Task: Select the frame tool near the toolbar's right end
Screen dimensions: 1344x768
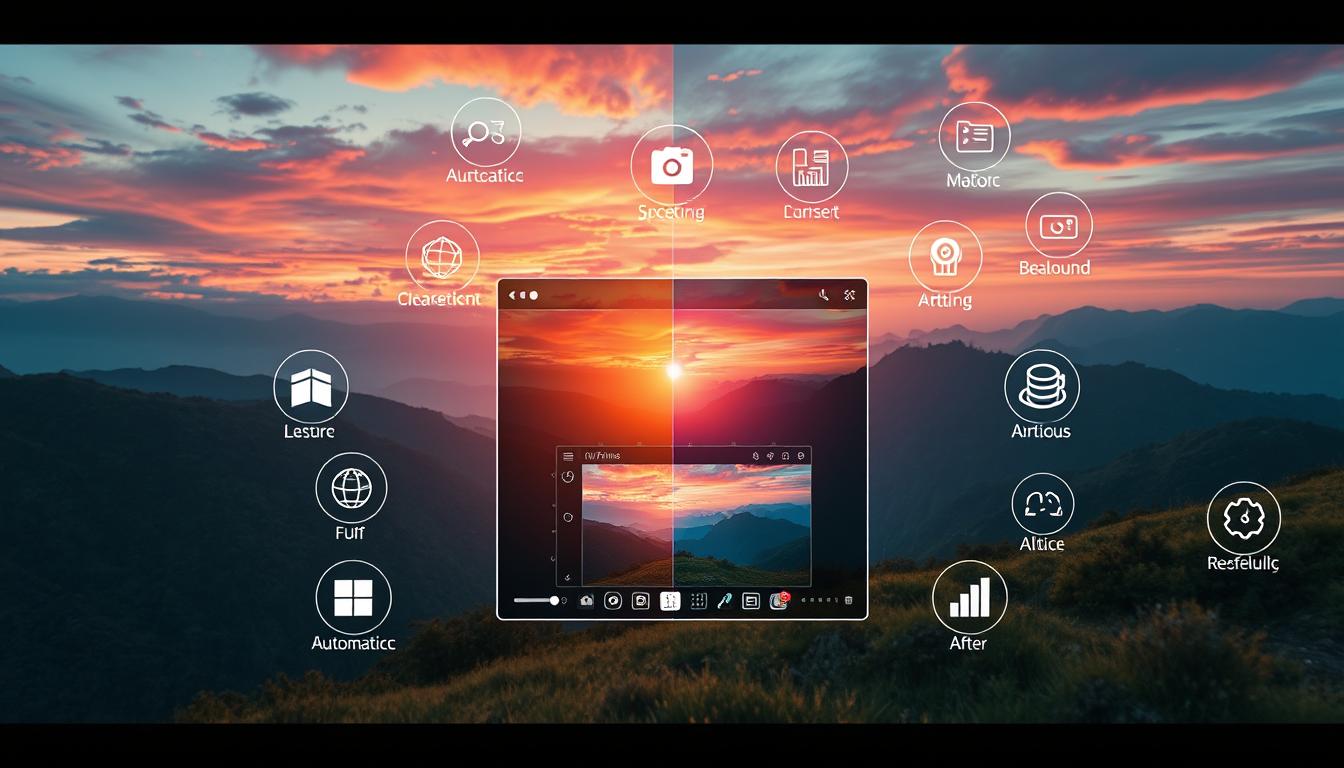Action: click(x=749, y=601)
